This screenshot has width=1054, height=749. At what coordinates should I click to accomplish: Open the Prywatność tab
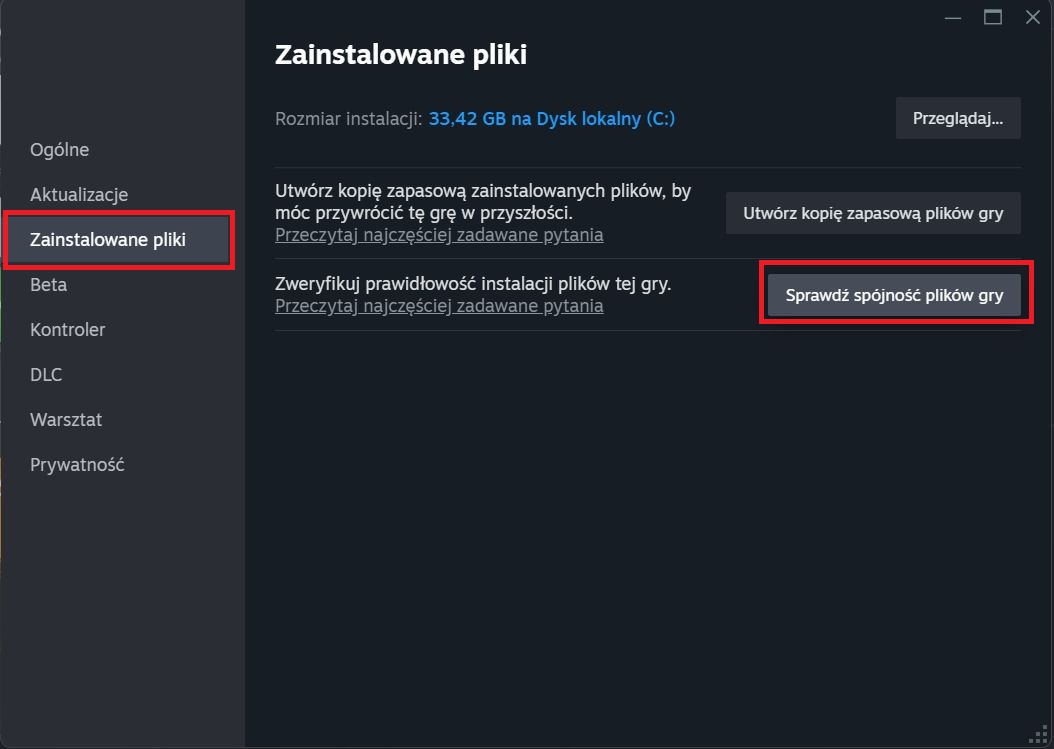coord(77,465)
